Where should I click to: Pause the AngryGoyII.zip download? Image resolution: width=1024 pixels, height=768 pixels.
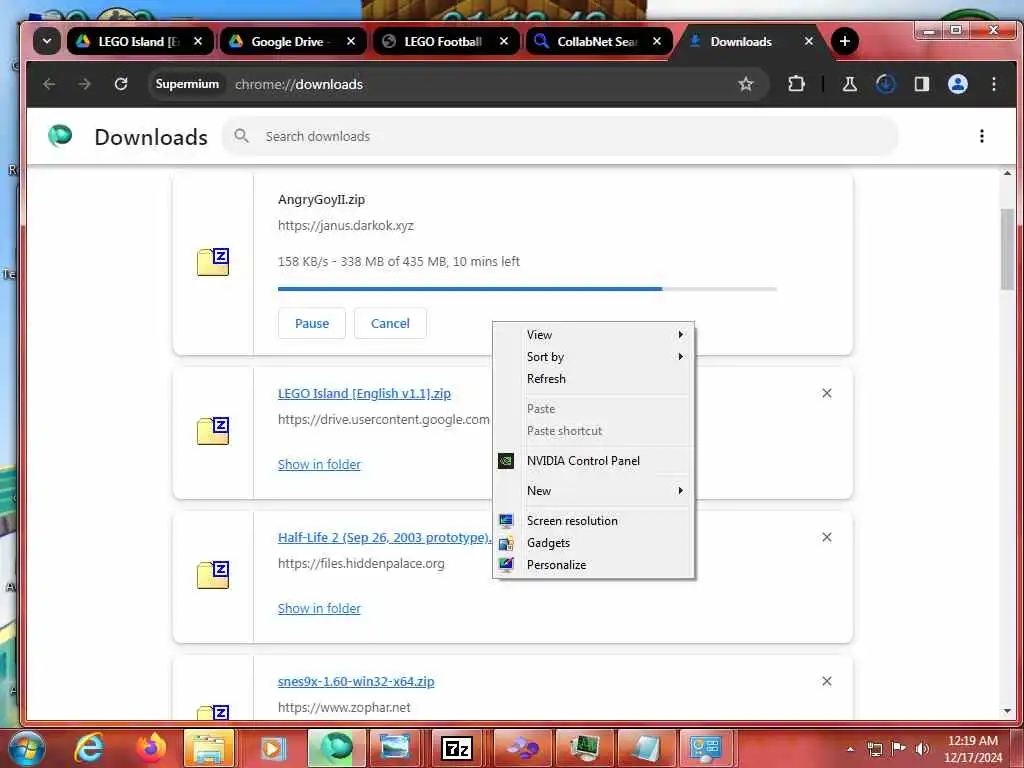point(312,323)
